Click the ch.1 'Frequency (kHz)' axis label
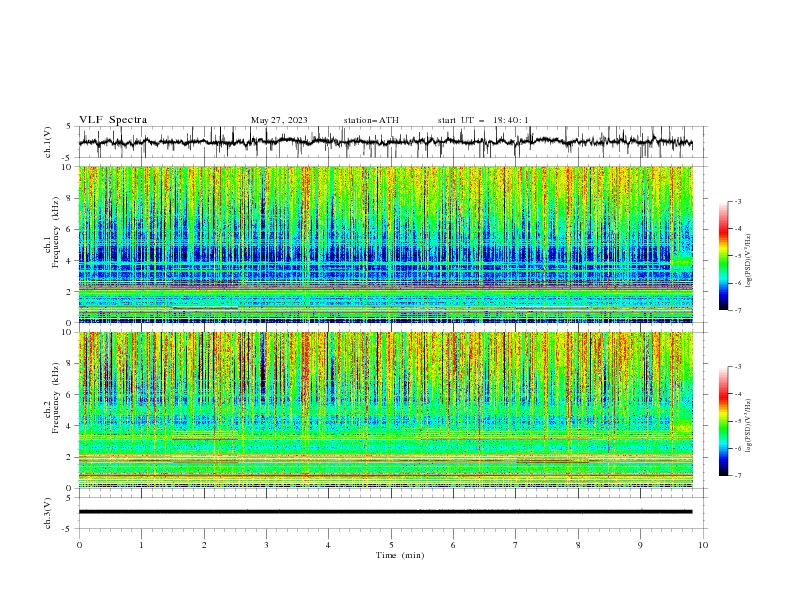 [55, 233]
